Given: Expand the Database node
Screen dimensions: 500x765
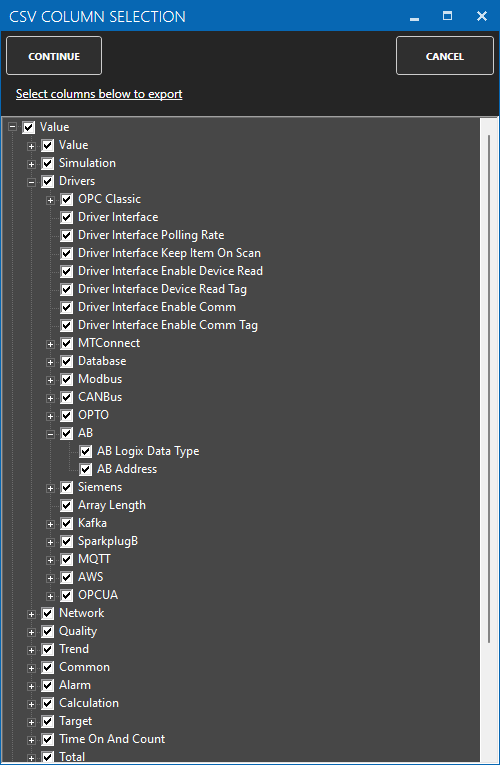Looking at the screenshot, I should pos(50,362).
